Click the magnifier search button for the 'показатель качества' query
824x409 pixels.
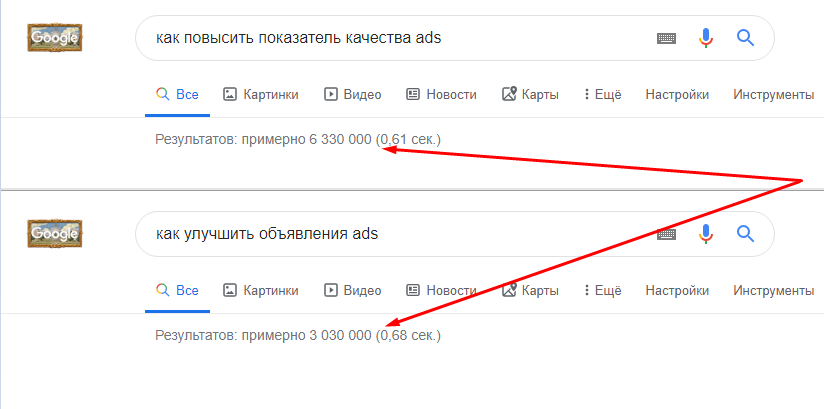point(745,38)
